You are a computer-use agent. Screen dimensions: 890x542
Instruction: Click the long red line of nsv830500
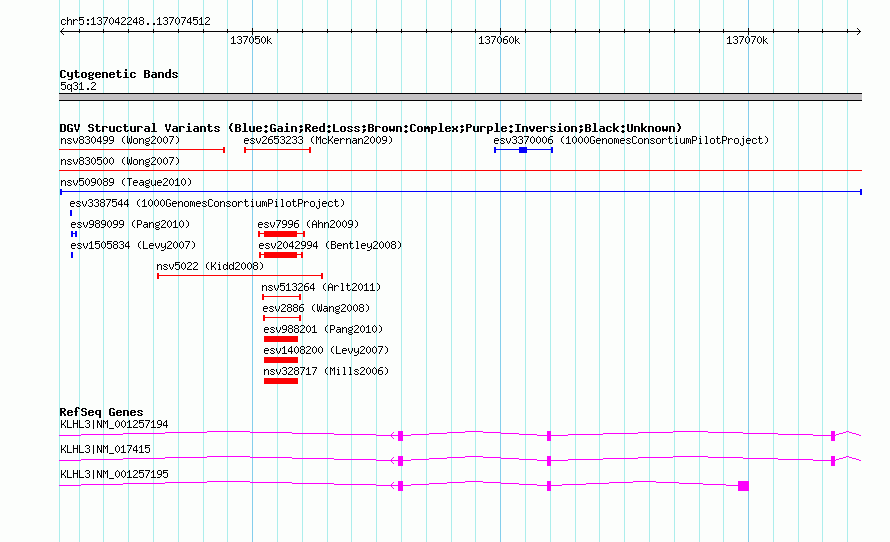tap(460, 170)
